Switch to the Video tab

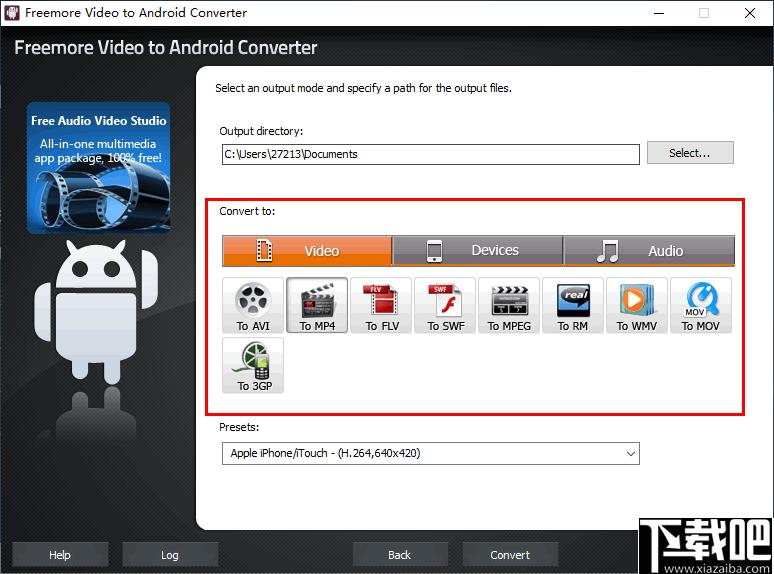tap(307, 251)
